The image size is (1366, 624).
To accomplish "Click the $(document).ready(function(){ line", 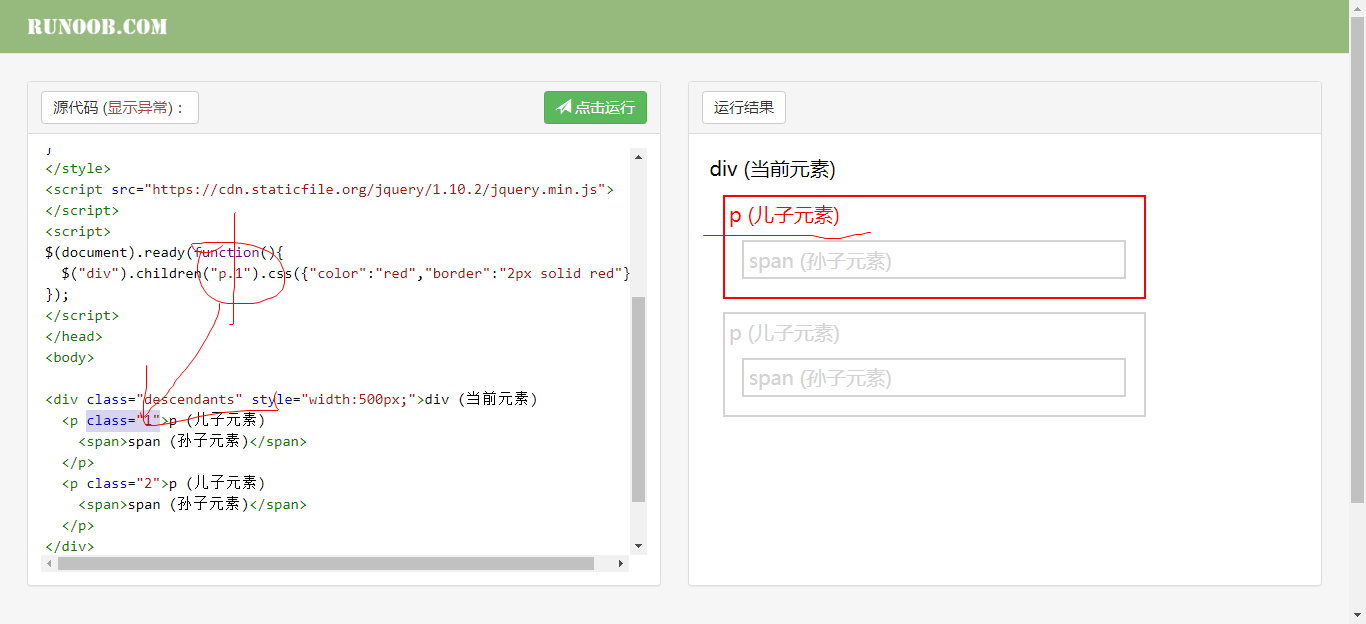I will click(165, 252).
